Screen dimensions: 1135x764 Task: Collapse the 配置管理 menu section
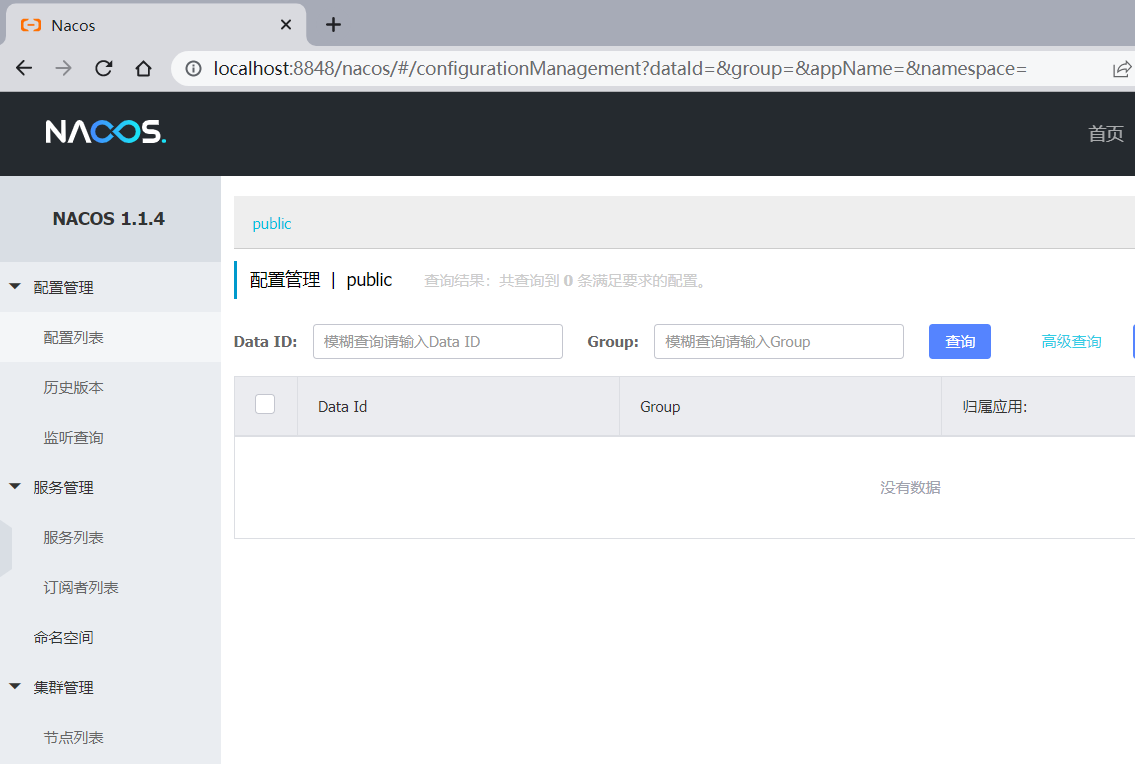(14, 287)
